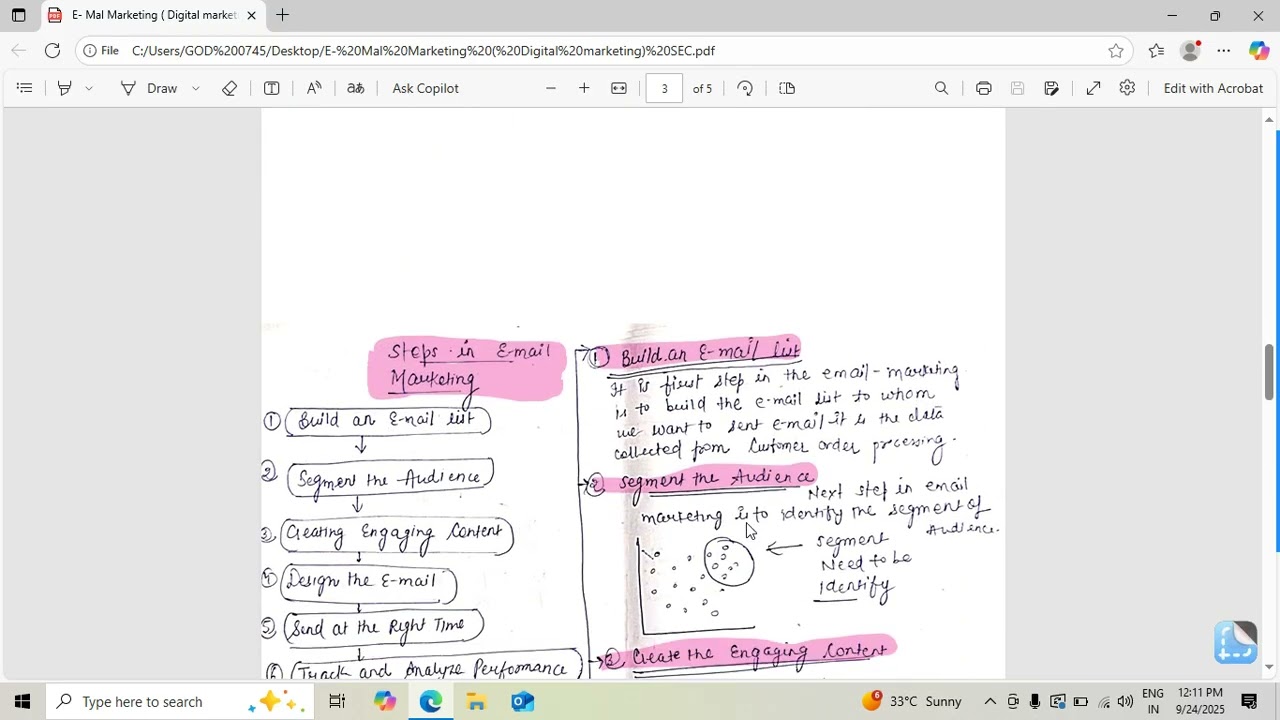Open the browser profile menu
This screenshot has height=720, width=1280.
click(x=1190, y=51)
